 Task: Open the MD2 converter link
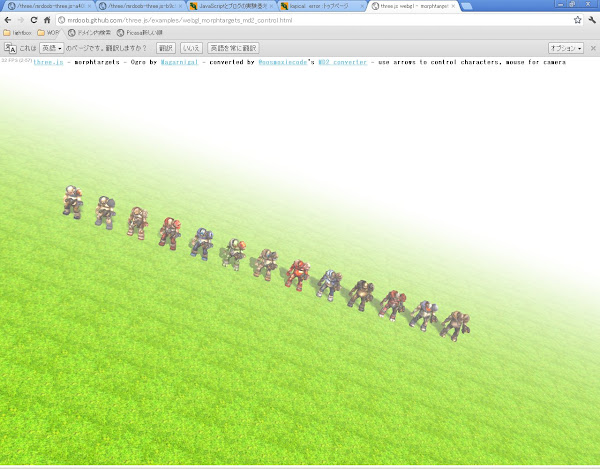coord(342,62)
